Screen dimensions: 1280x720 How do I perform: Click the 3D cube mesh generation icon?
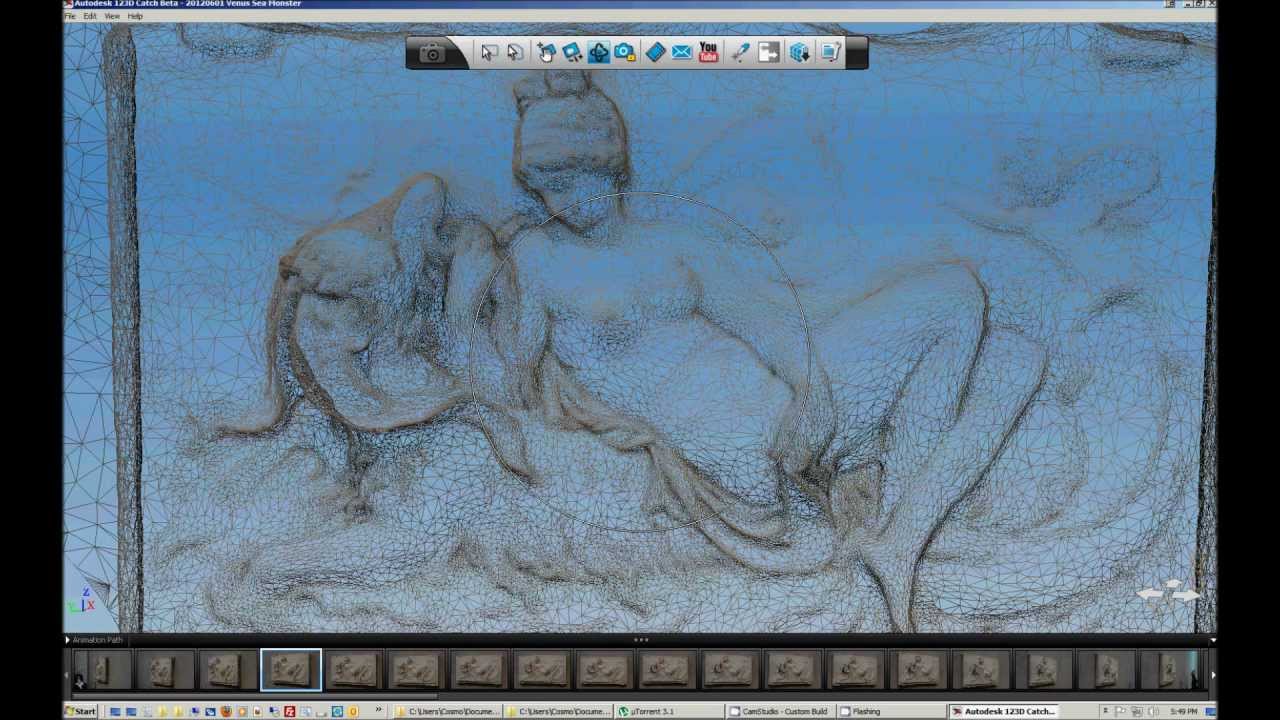pyautogui.click(x=800, y=53)
